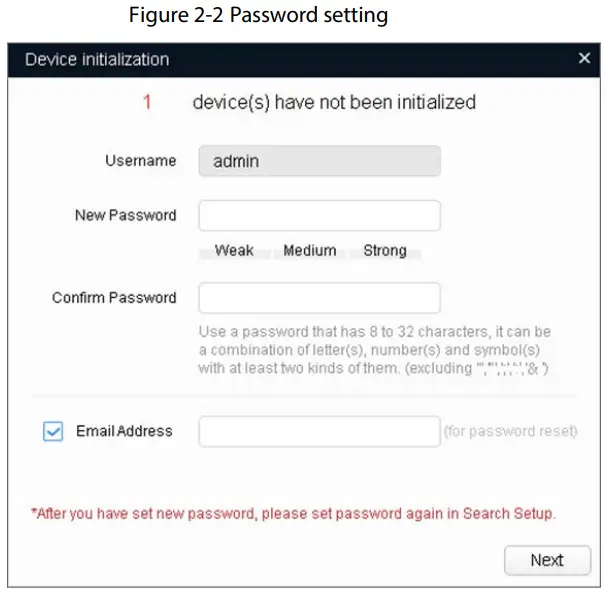Click the grey password requirements hint text
Viewport: 607px width, 594px height.
pos(374,349)
